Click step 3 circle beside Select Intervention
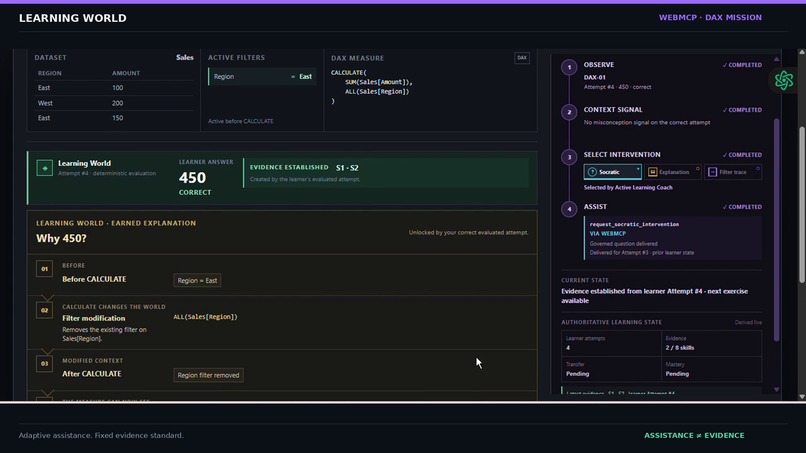This screenshot has height=453, width=806. pyautogui.click(x=569, y=157)
